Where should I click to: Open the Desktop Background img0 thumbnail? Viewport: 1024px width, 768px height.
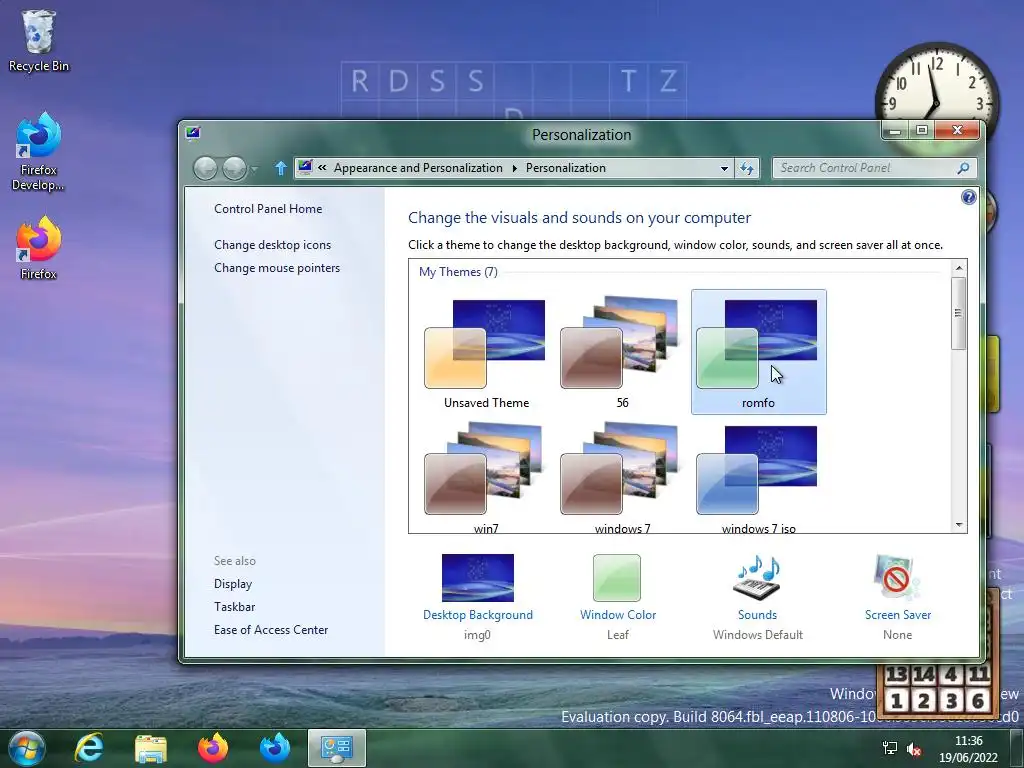(477, 577)
